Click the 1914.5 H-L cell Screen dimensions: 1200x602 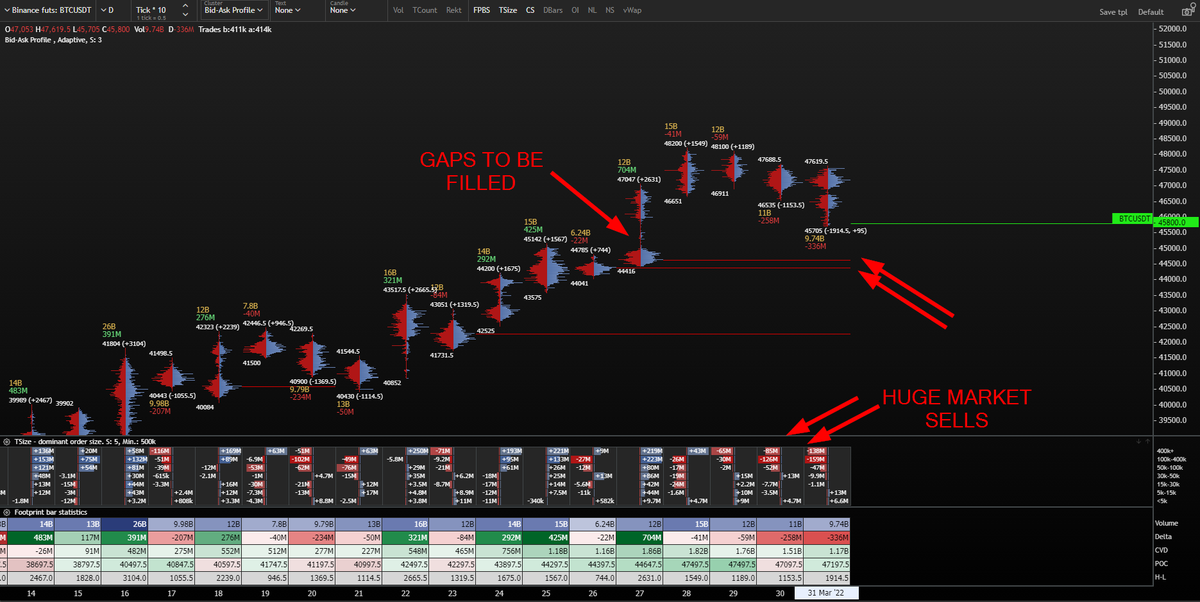point(829,577)
